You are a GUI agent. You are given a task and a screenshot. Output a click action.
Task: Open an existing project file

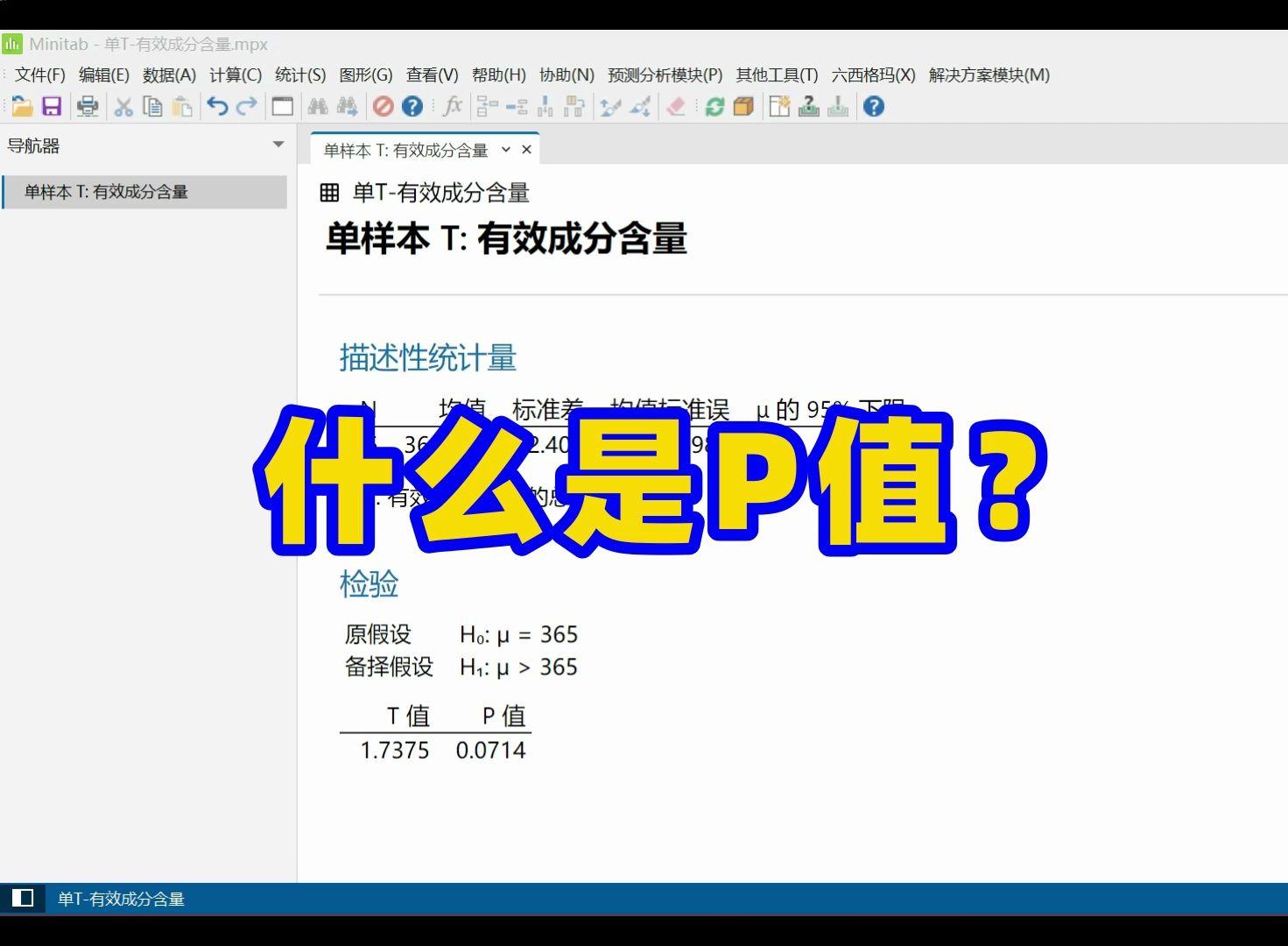coord(23,106)
